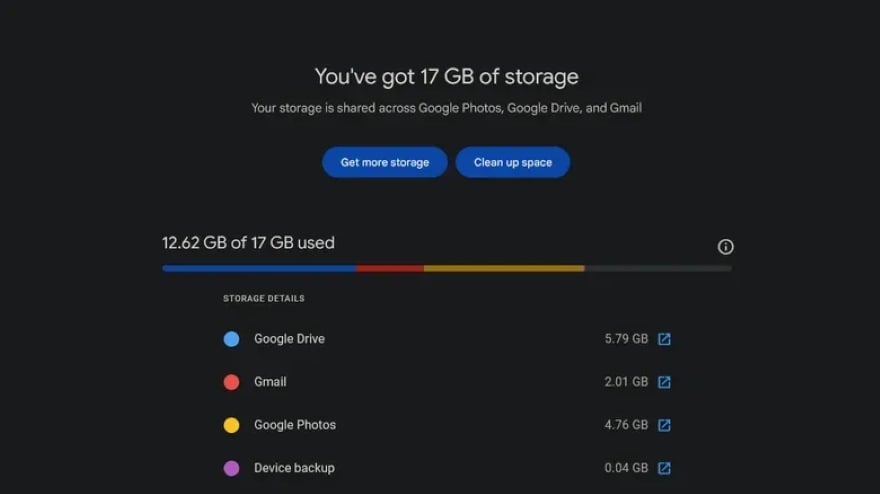Open Gmail storage external link icon

664,382
